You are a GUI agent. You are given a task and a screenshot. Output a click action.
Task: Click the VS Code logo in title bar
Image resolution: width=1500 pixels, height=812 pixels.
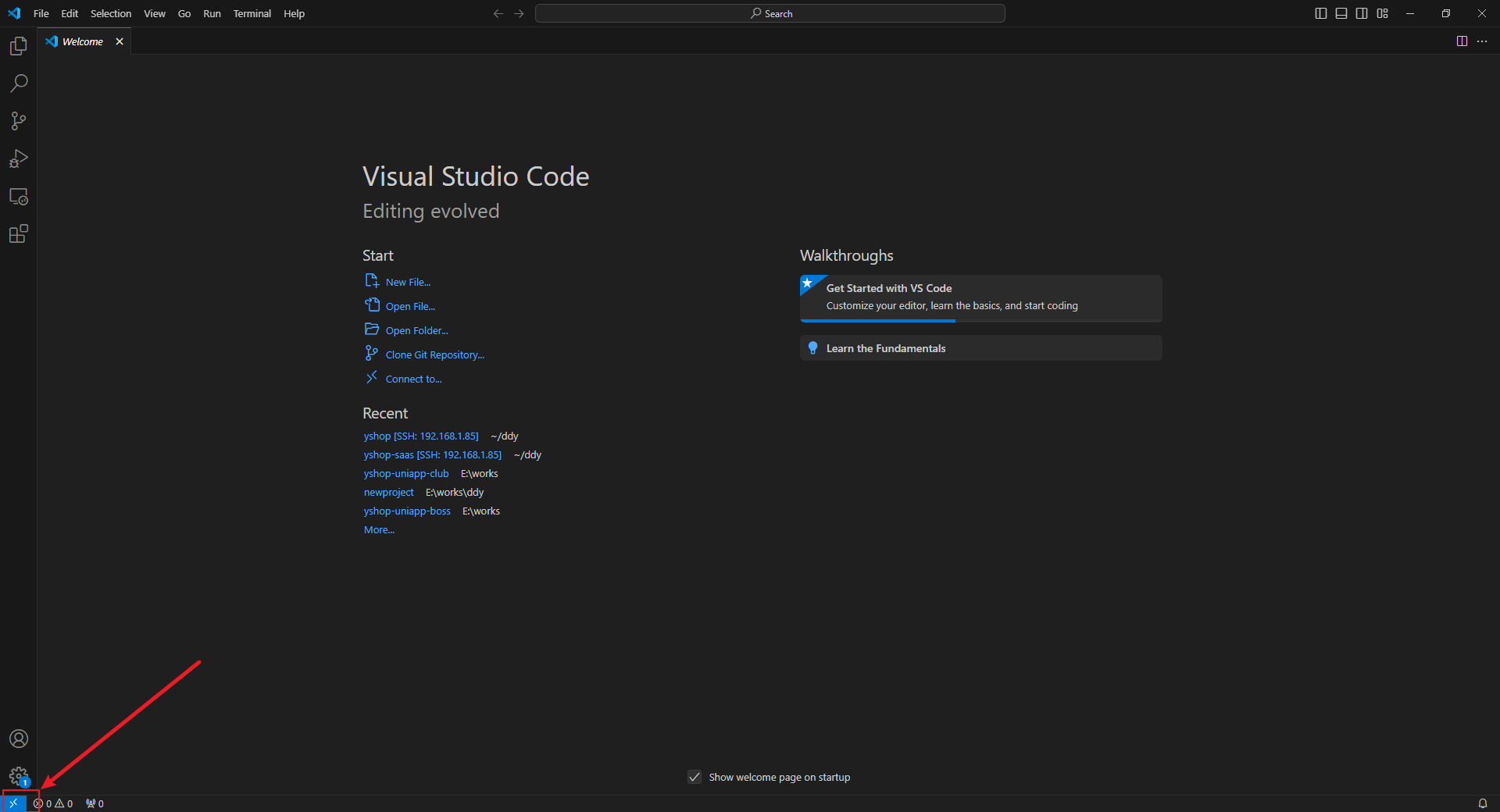coord(14,13)
